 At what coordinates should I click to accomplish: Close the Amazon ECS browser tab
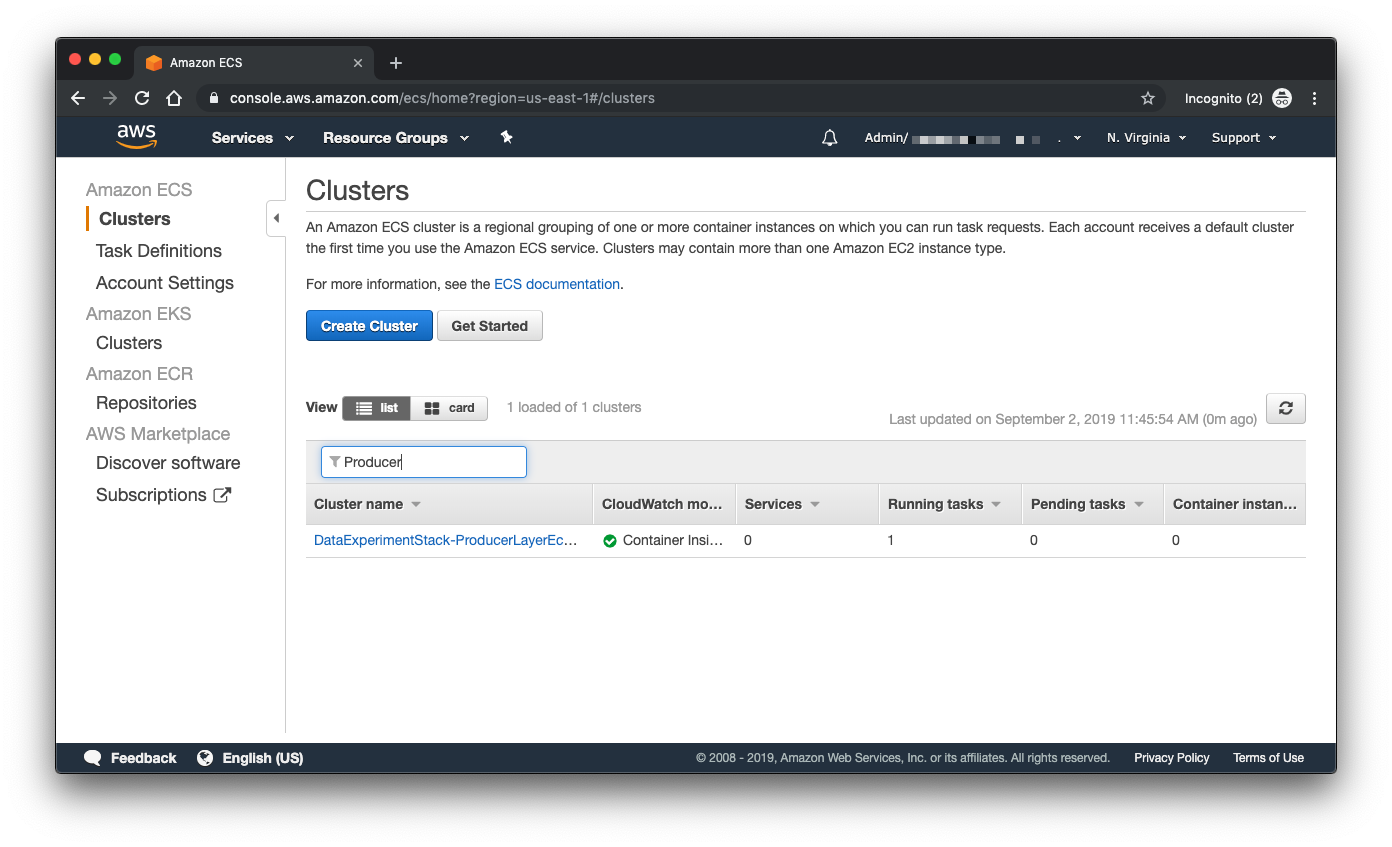point(358,63)
